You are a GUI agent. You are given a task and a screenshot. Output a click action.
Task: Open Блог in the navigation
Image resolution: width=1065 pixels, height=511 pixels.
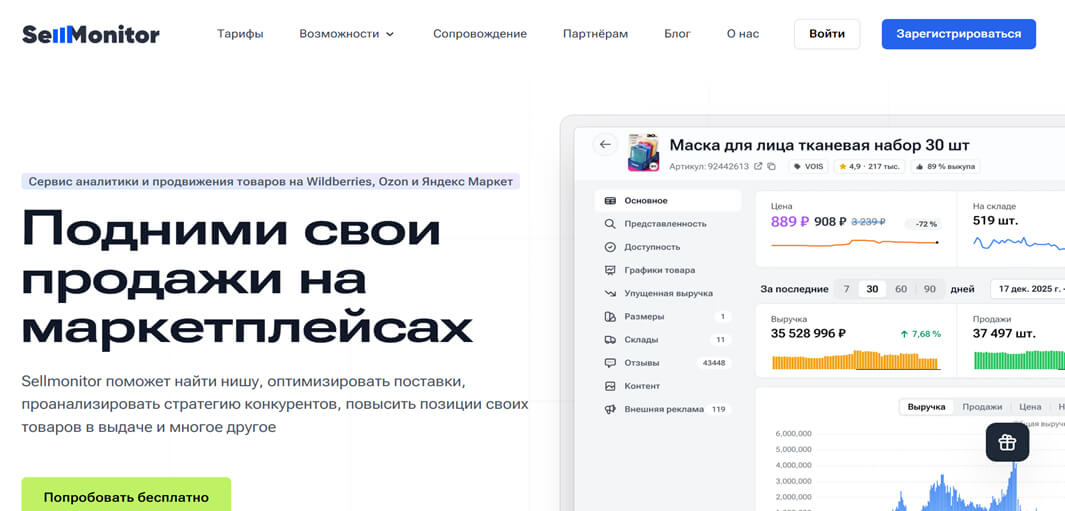point(677,34)
